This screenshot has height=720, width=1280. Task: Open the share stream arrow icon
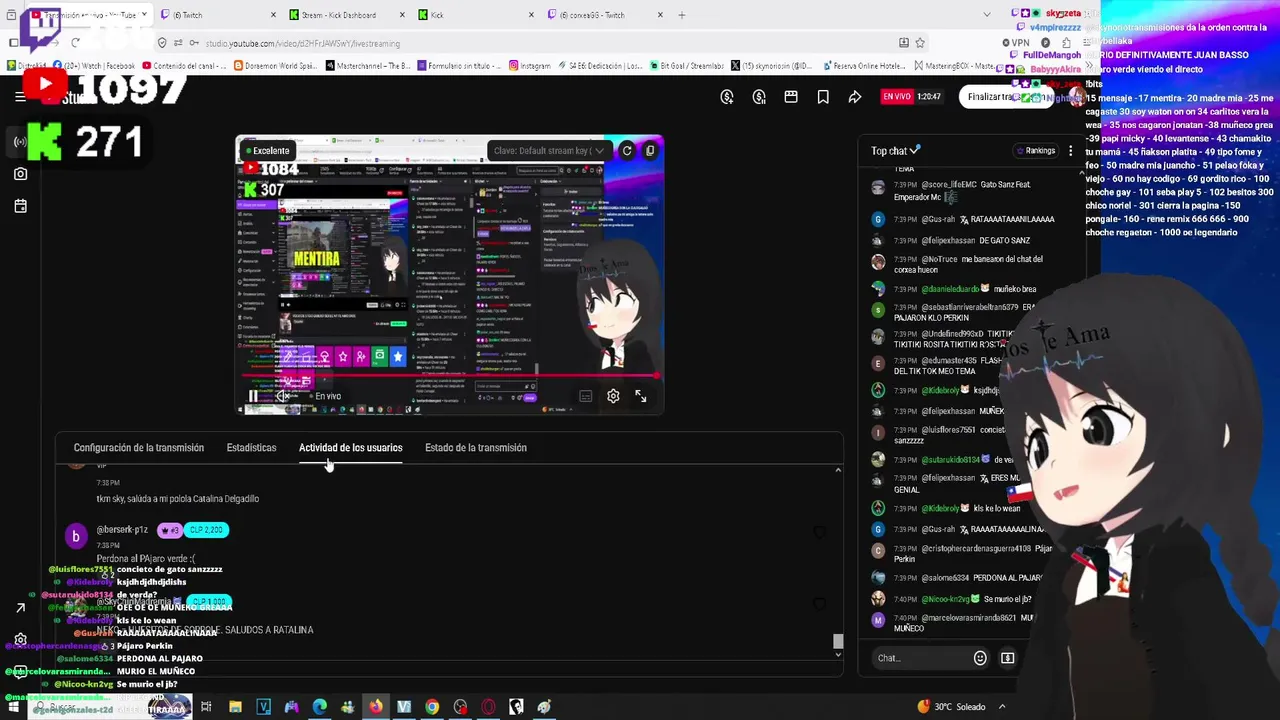(x=855, y=97)
